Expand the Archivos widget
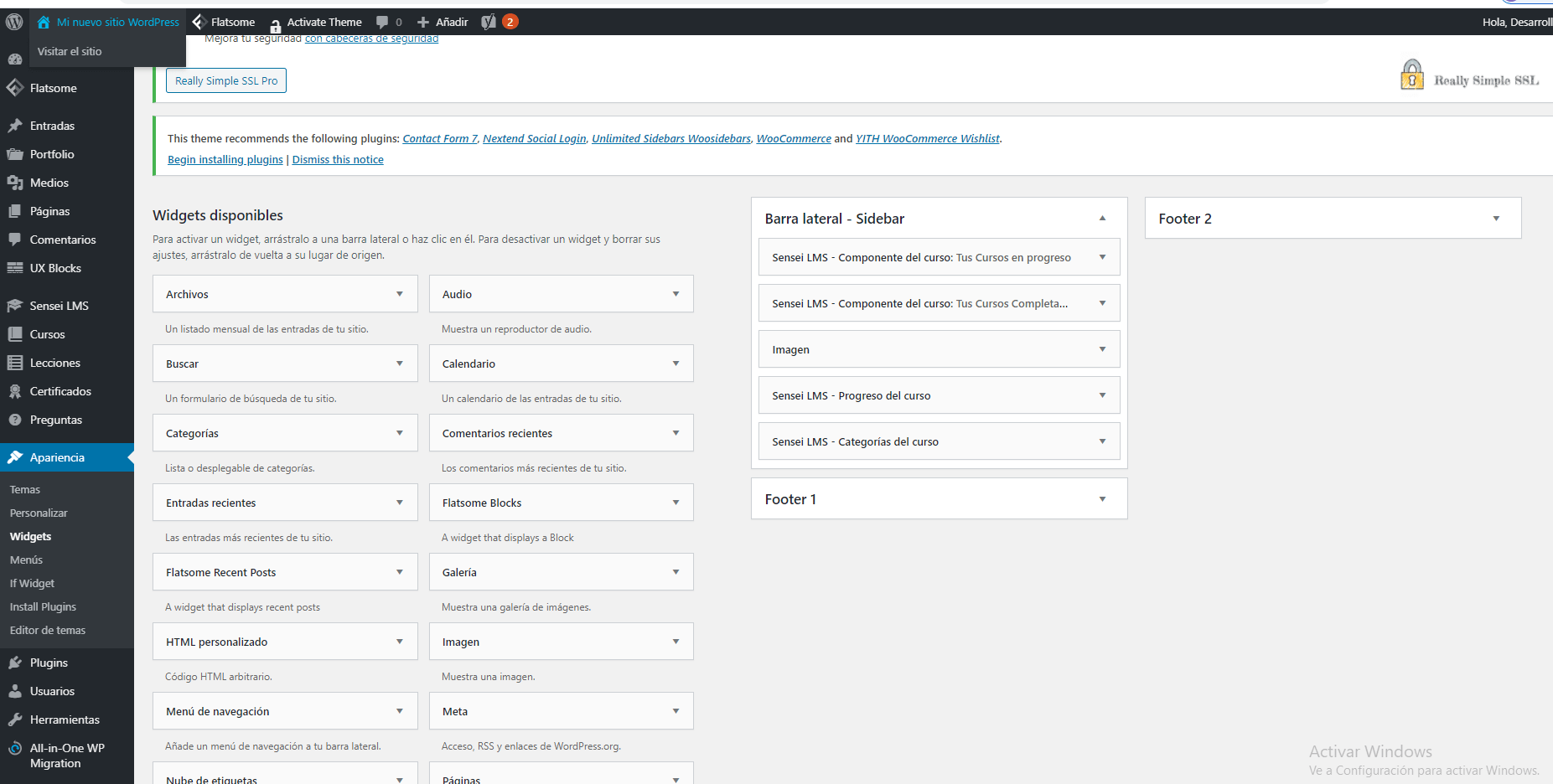The image size is (1553, 784). click(x=400, y=294)
